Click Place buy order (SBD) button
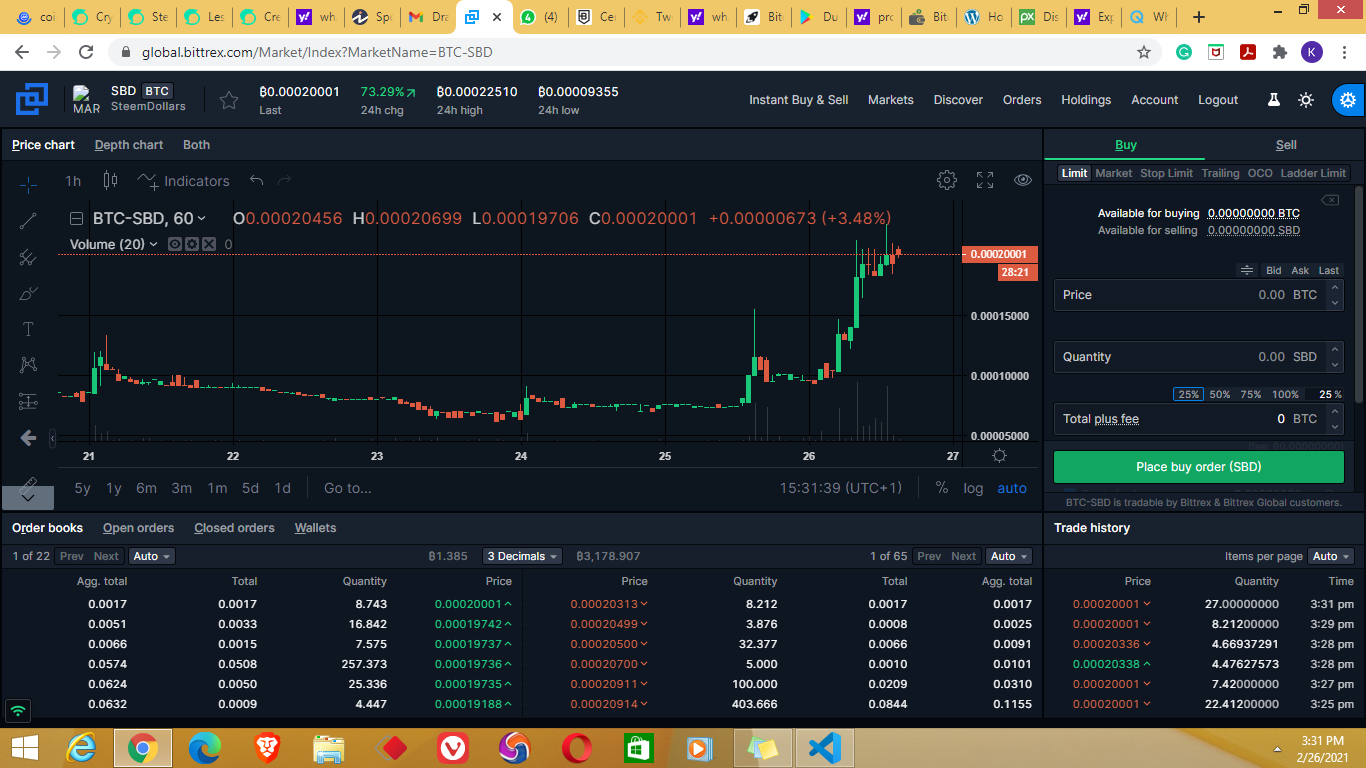Screen dimensions: 1366x768 (1198, 467)
